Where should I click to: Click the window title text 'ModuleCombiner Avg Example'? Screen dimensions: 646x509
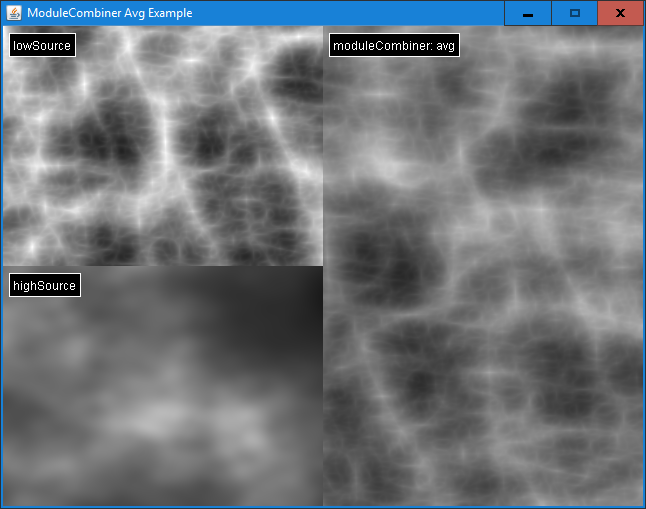(x=110, y=13)
